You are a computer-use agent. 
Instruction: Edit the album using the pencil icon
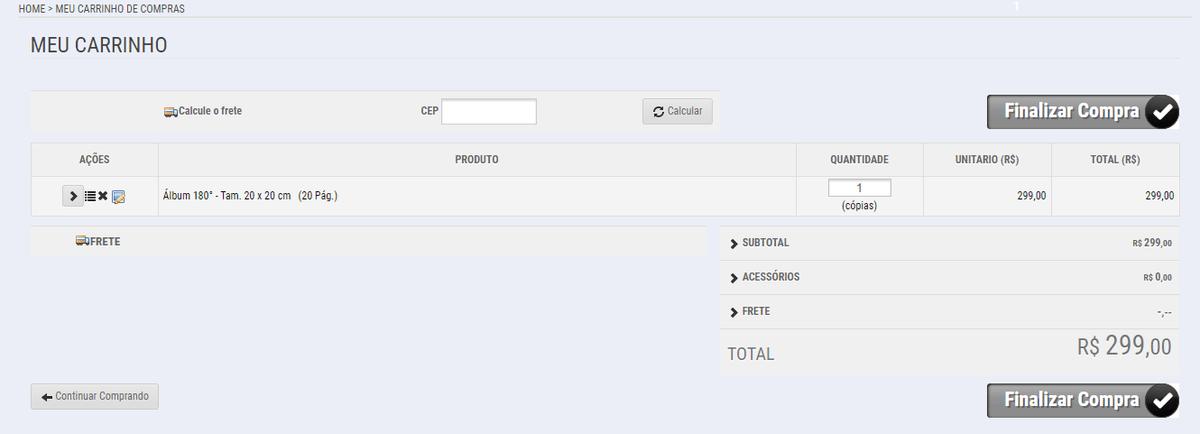[x=118, y=196]
